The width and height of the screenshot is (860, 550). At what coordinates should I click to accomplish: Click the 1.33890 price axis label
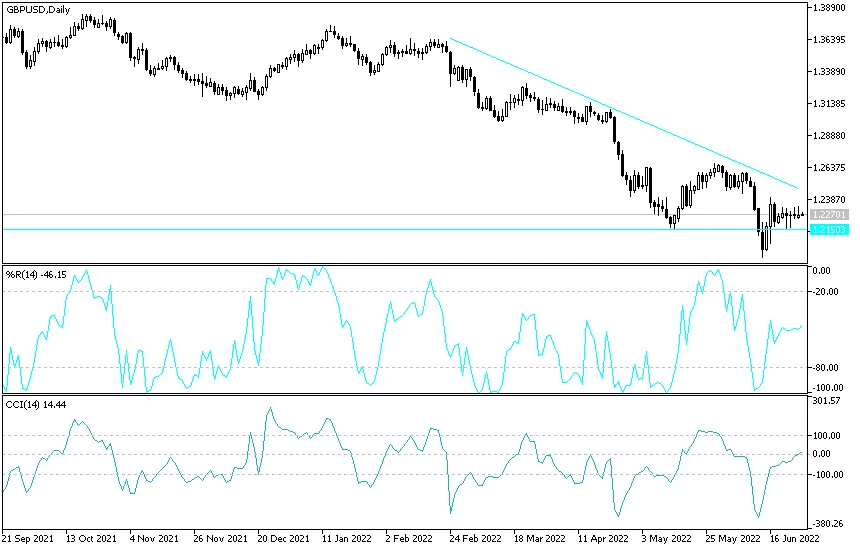(829, 71)
